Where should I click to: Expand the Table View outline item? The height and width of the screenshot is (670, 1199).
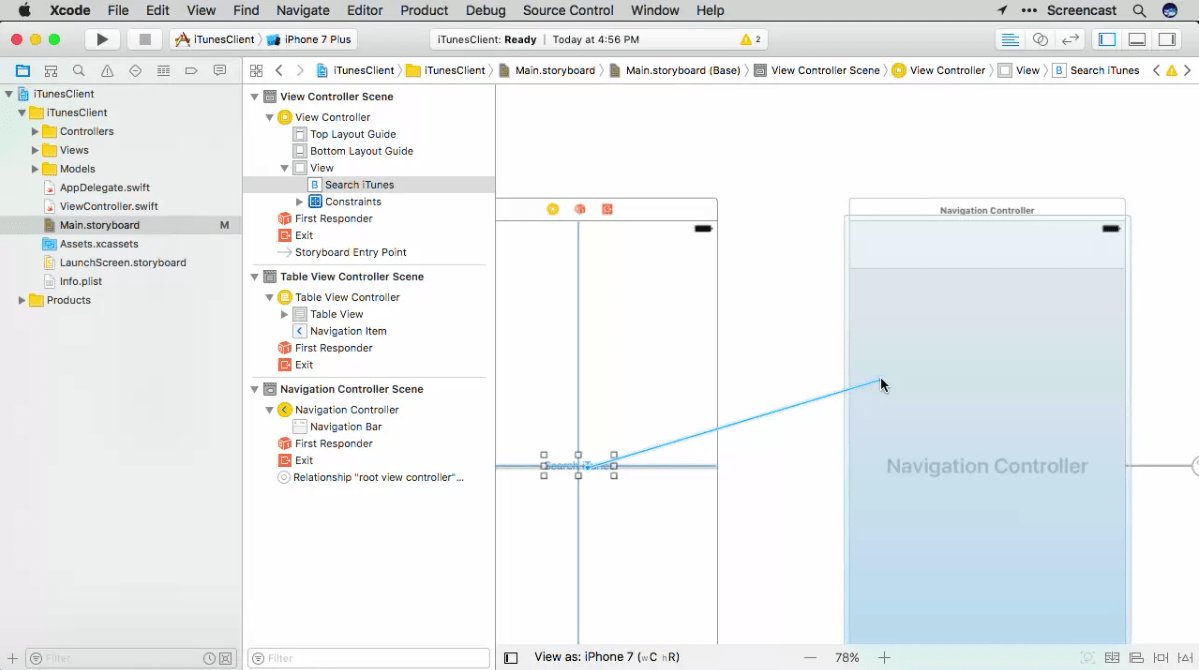pyautogui.click(x=284, y=314)
